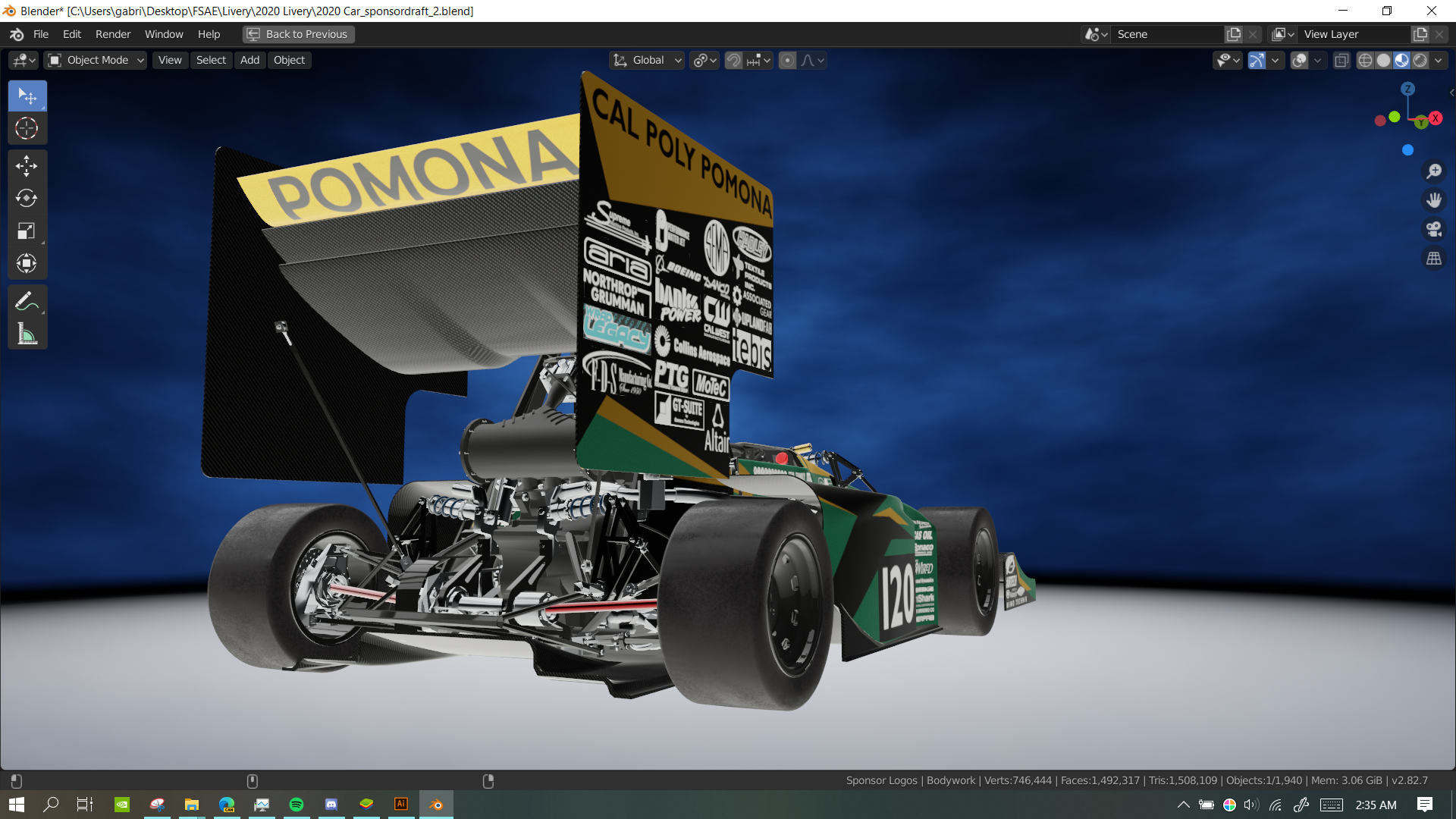
Task: Browse view layers with layer selector
Action: click(x=1283, y=34)
